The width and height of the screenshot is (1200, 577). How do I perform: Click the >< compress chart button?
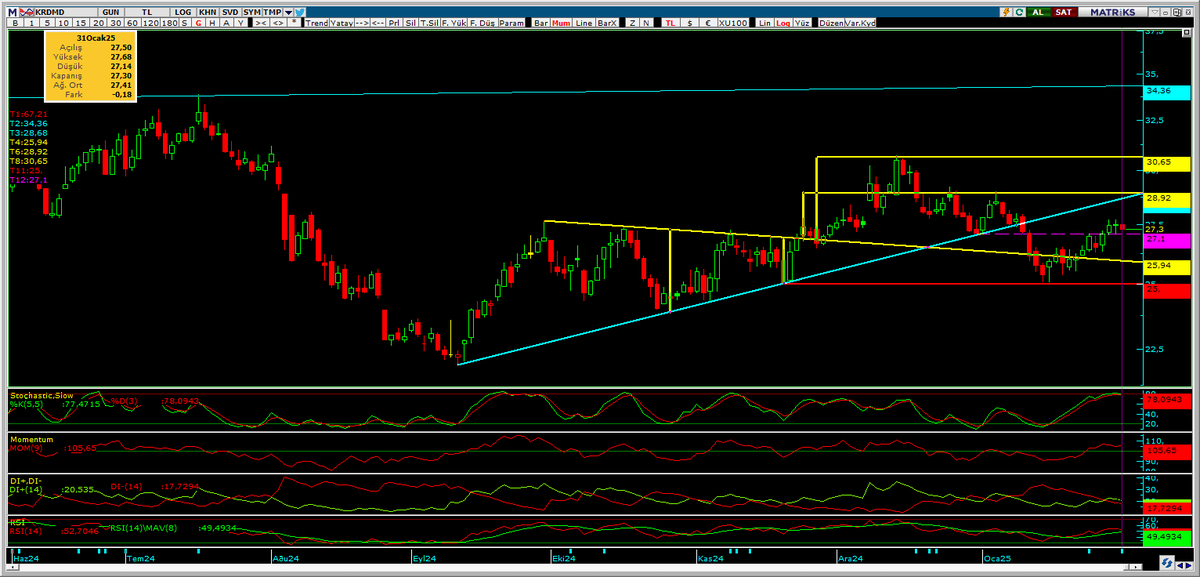pyautogui.click(x=261, y=22)
